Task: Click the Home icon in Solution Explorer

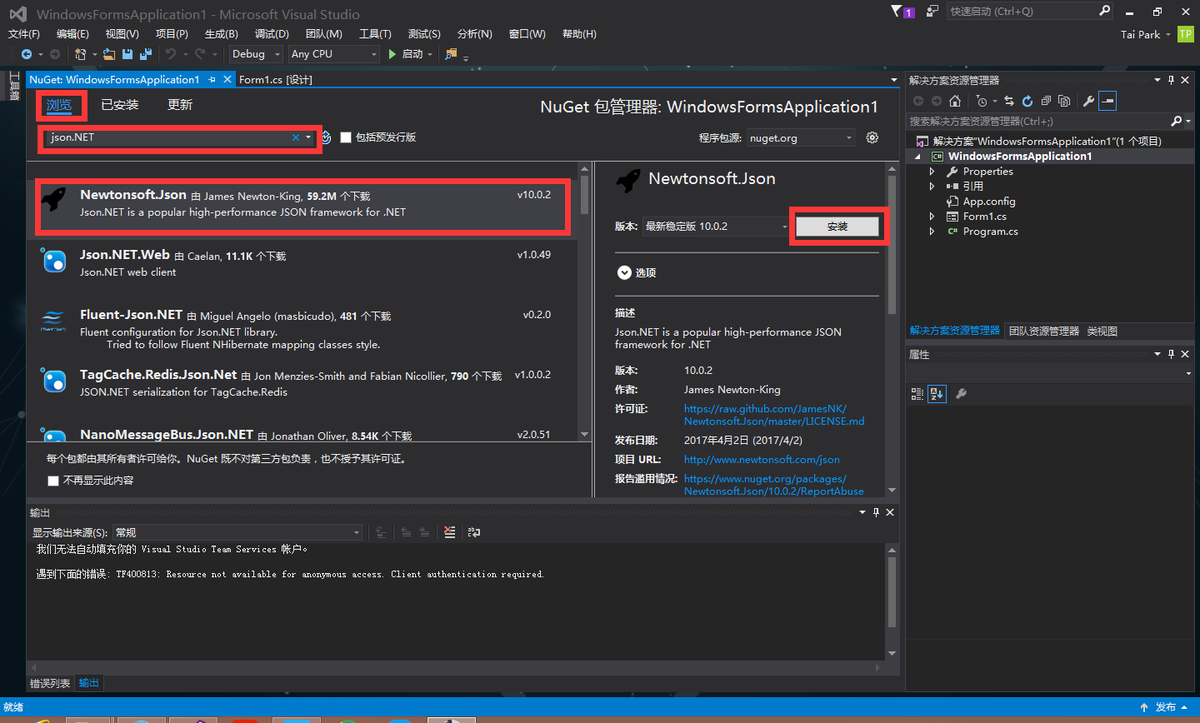Action: [955, 101]
